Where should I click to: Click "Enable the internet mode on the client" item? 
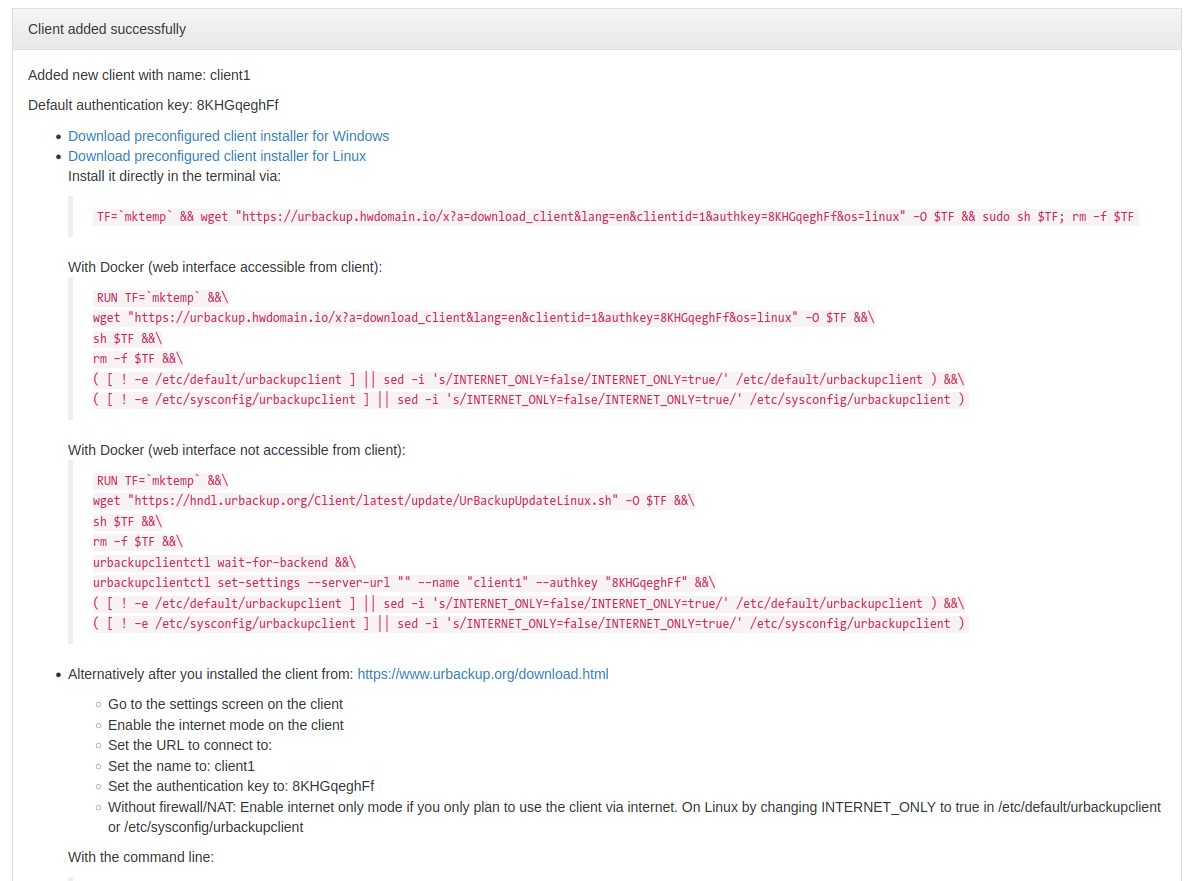pyautogui.click(x=226, y=725)
